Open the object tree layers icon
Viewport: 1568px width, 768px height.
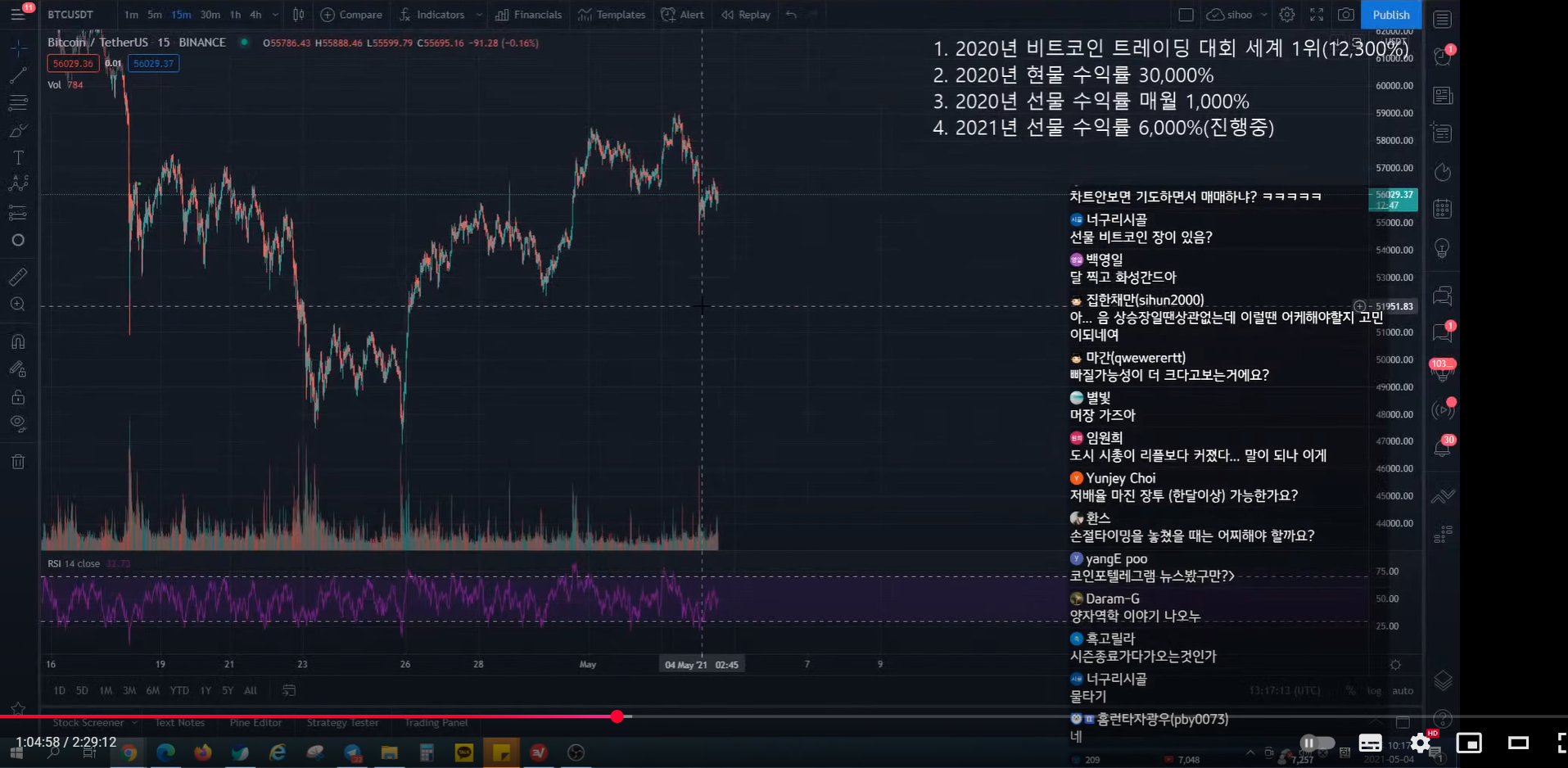[1443, 681]
